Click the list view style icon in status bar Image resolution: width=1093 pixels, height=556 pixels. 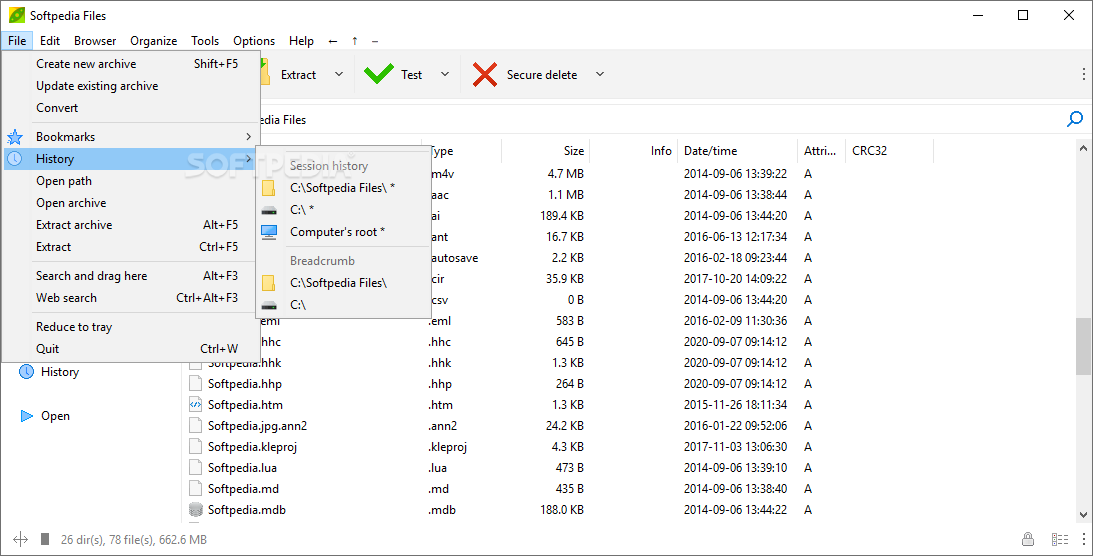1060,539
